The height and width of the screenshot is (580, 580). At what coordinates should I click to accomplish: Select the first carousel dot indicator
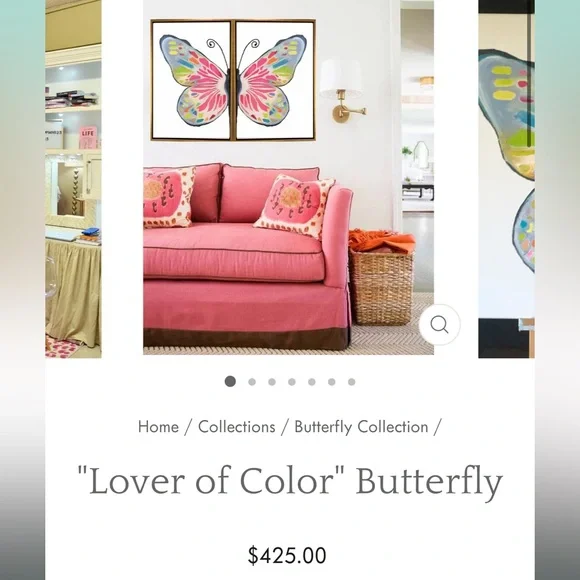tap(230, 381)
